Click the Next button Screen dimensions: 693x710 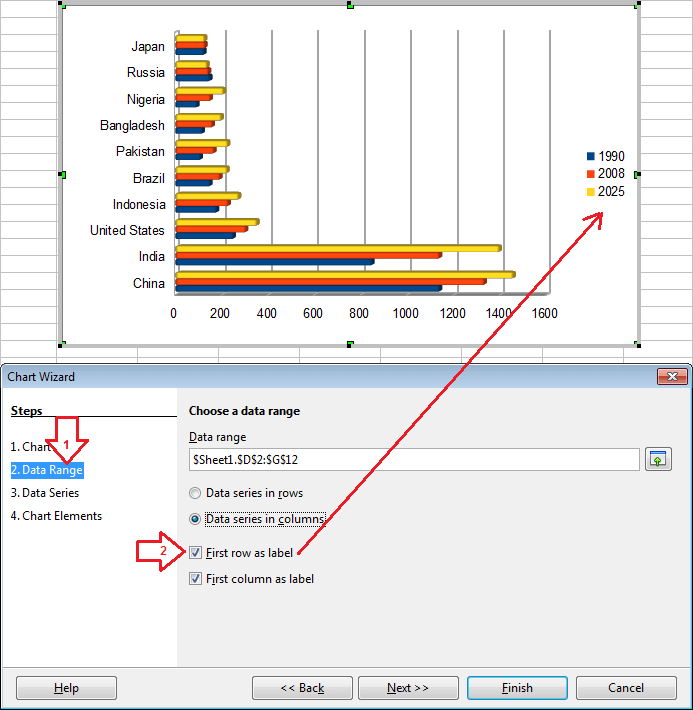(x=408, y=688)
